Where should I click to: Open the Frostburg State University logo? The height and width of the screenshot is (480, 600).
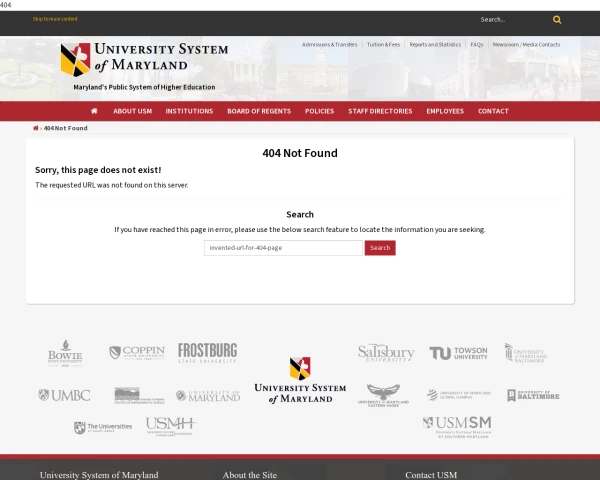tap(207, 353)
